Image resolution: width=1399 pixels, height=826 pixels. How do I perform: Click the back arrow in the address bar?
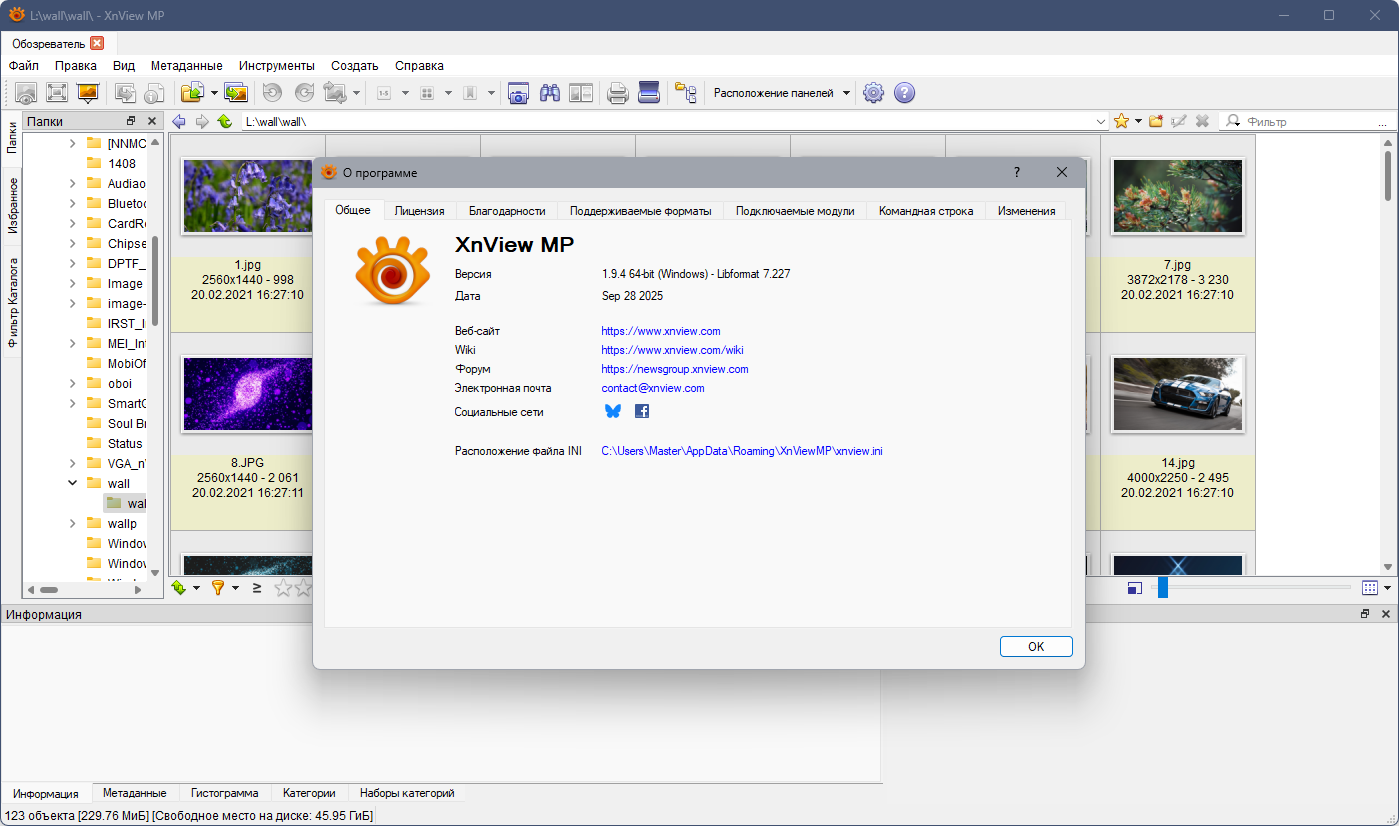[180, 121]
